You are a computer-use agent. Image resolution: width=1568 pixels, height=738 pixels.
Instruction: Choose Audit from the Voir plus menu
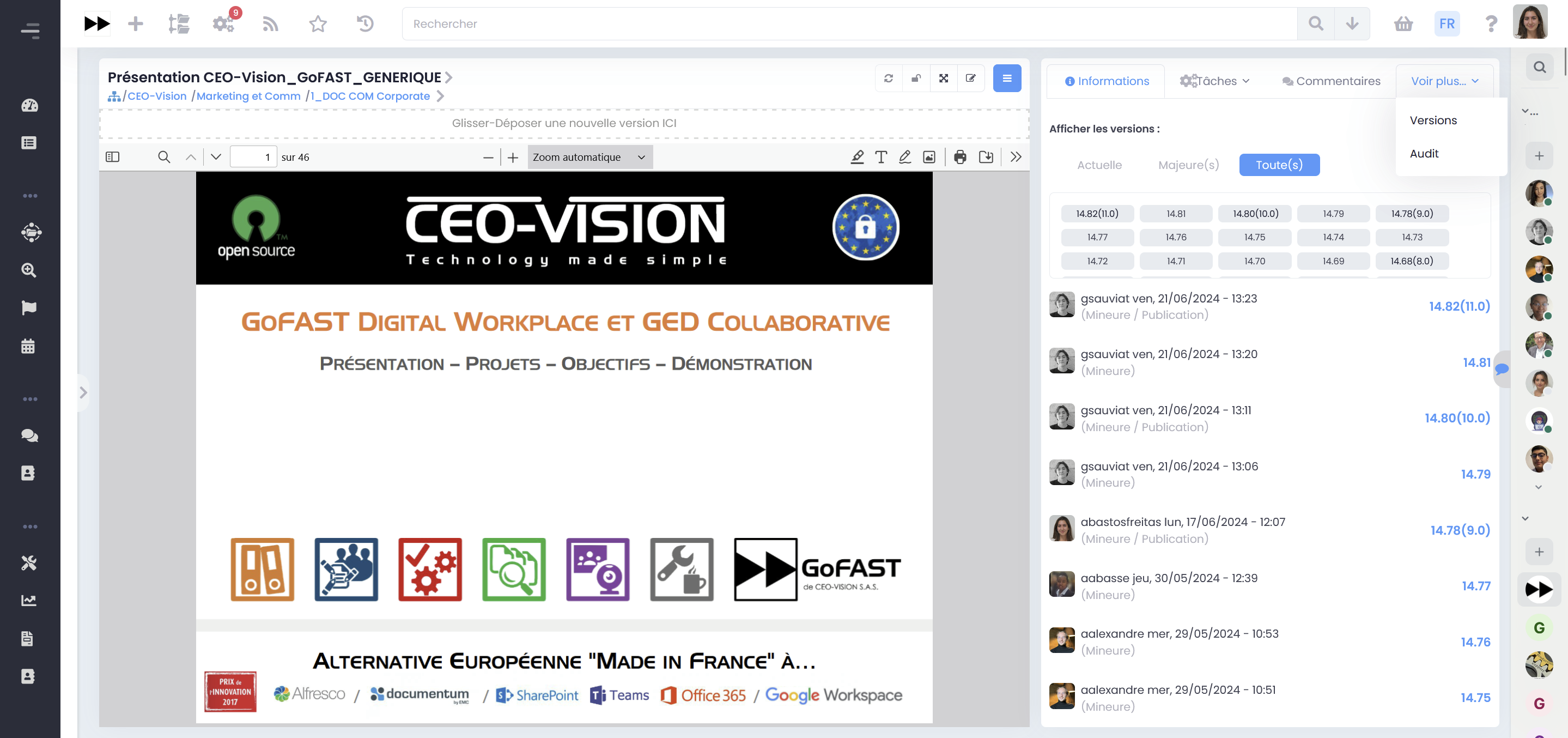pos(1424,153)
